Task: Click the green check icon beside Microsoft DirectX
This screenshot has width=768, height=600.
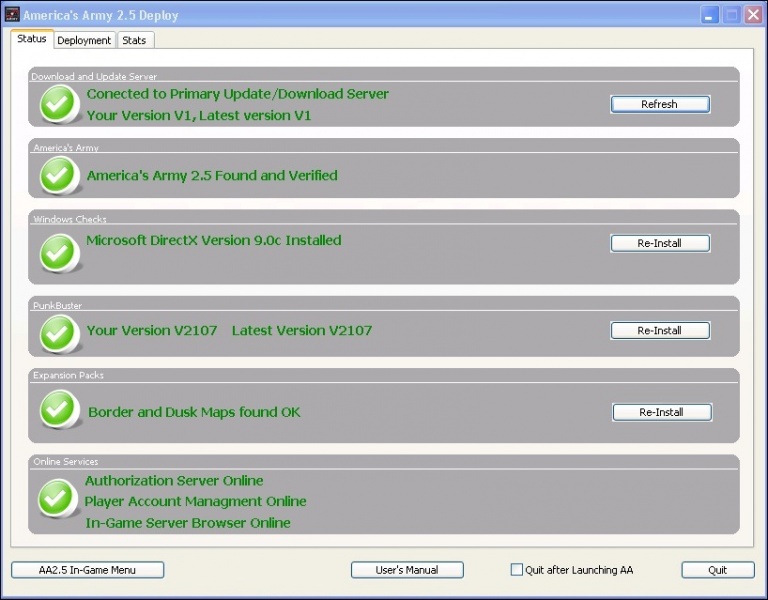Action: [60, 253]
